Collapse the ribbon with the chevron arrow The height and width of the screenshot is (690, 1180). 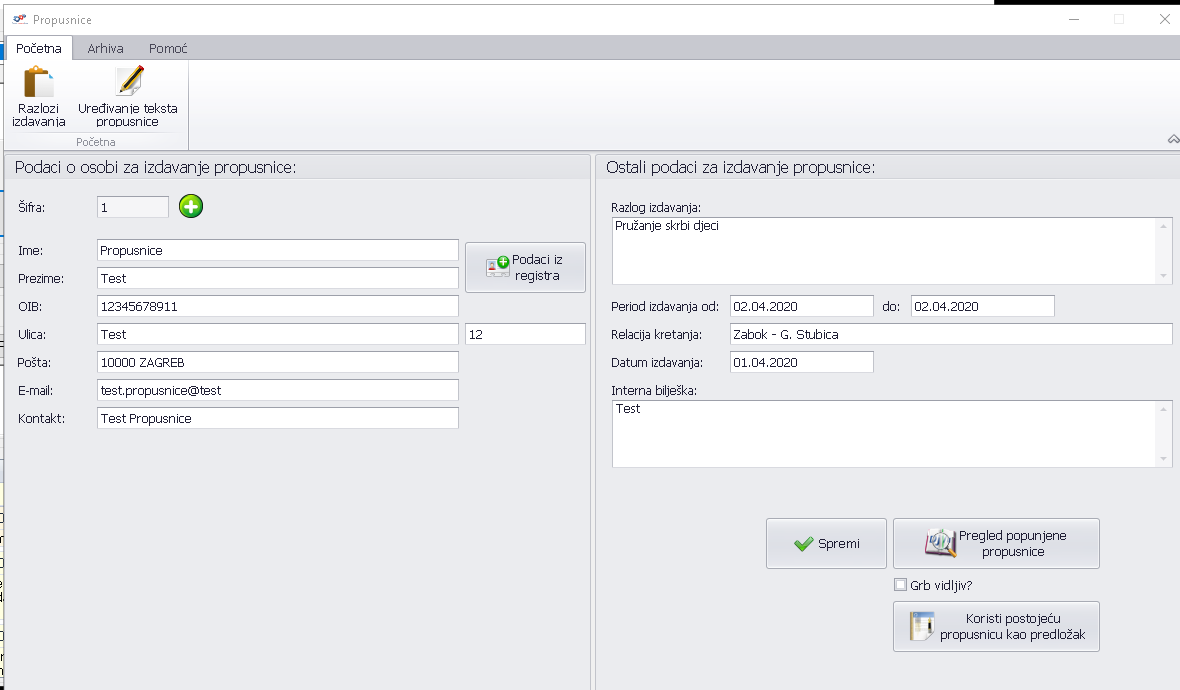(x=1173, y=140)
